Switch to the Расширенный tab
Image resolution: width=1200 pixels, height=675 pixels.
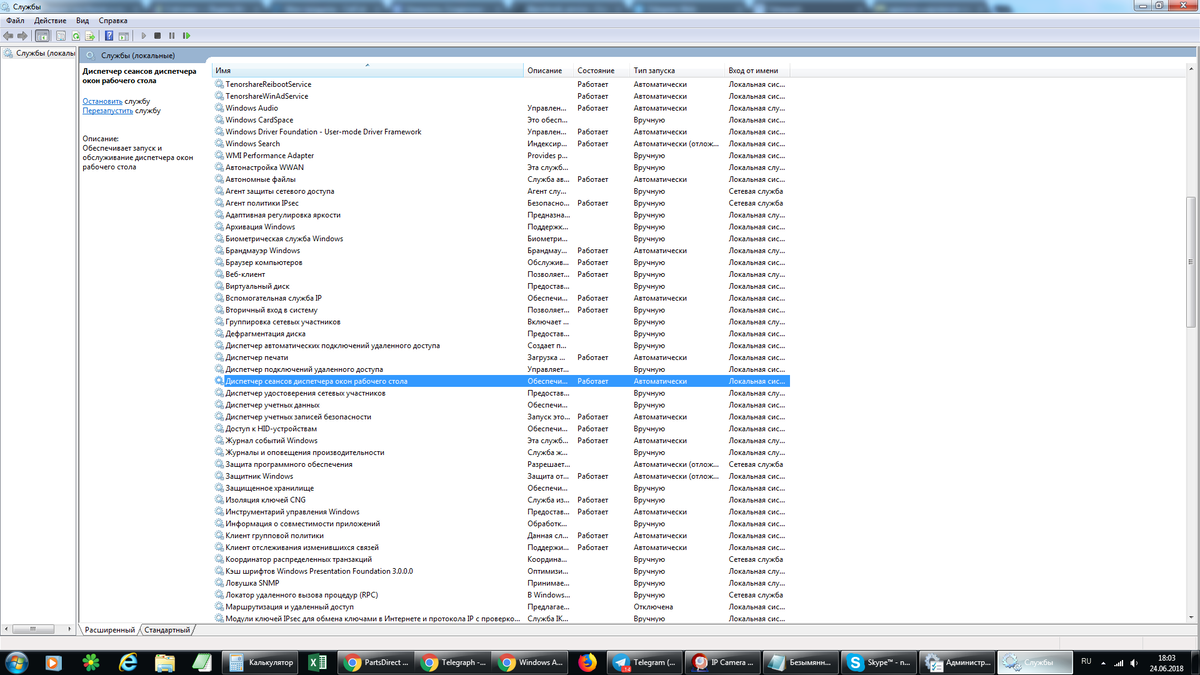pyautogui.click(x=110, y=630)
